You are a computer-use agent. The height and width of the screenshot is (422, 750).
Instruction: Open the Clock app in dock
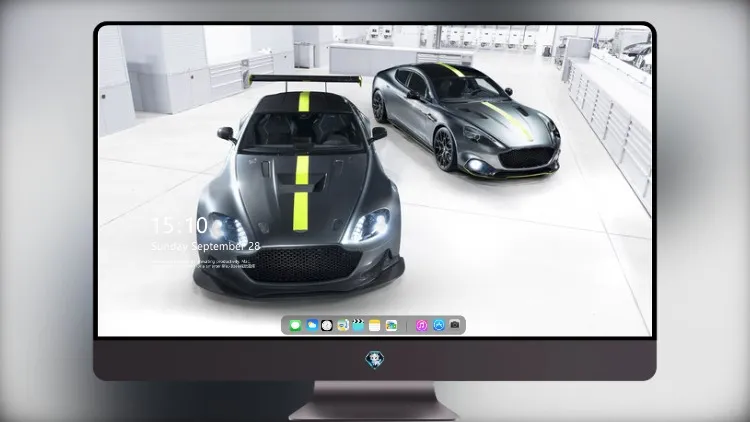click(327, 325)
